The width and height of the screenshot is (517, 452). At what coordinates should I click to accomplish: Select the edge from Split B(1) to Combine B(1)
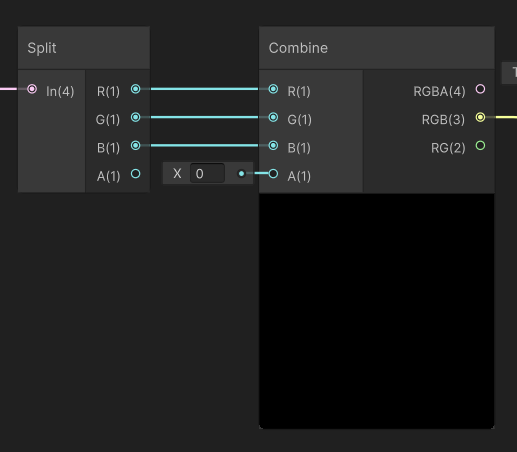point(204,146)
